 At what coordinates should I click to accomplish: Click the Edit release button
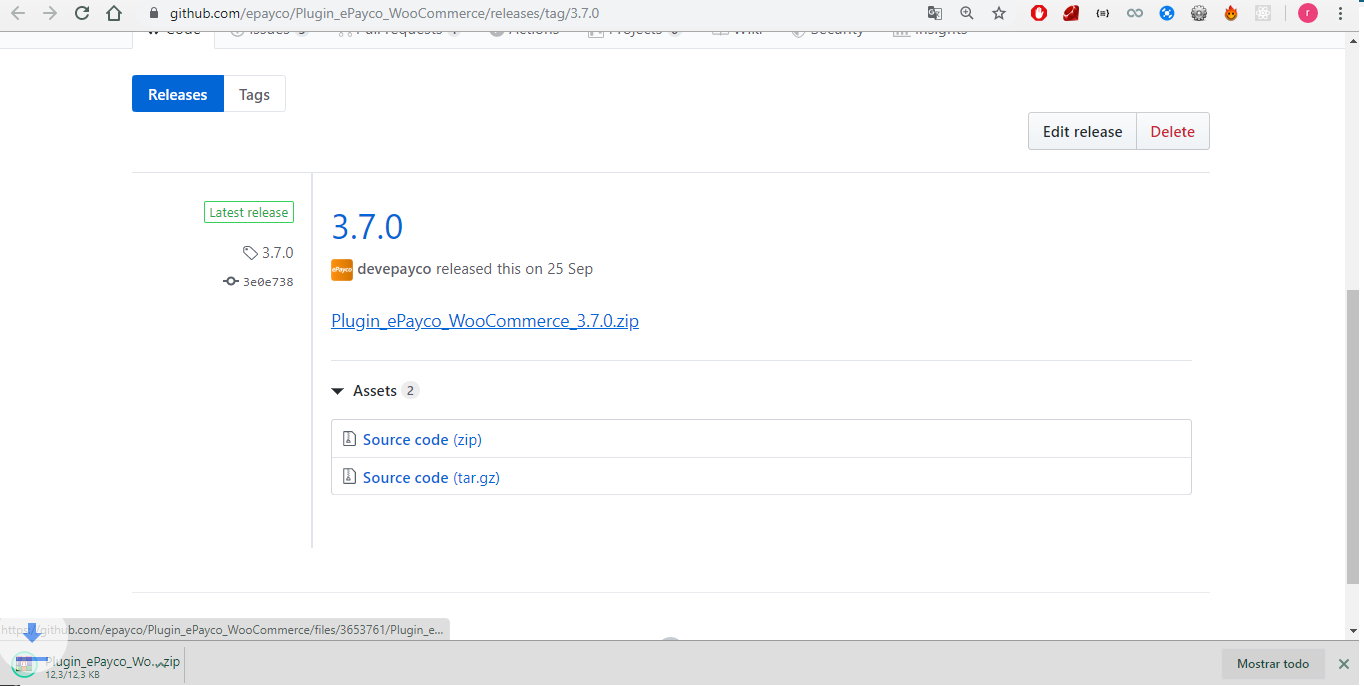[1082, 131]
